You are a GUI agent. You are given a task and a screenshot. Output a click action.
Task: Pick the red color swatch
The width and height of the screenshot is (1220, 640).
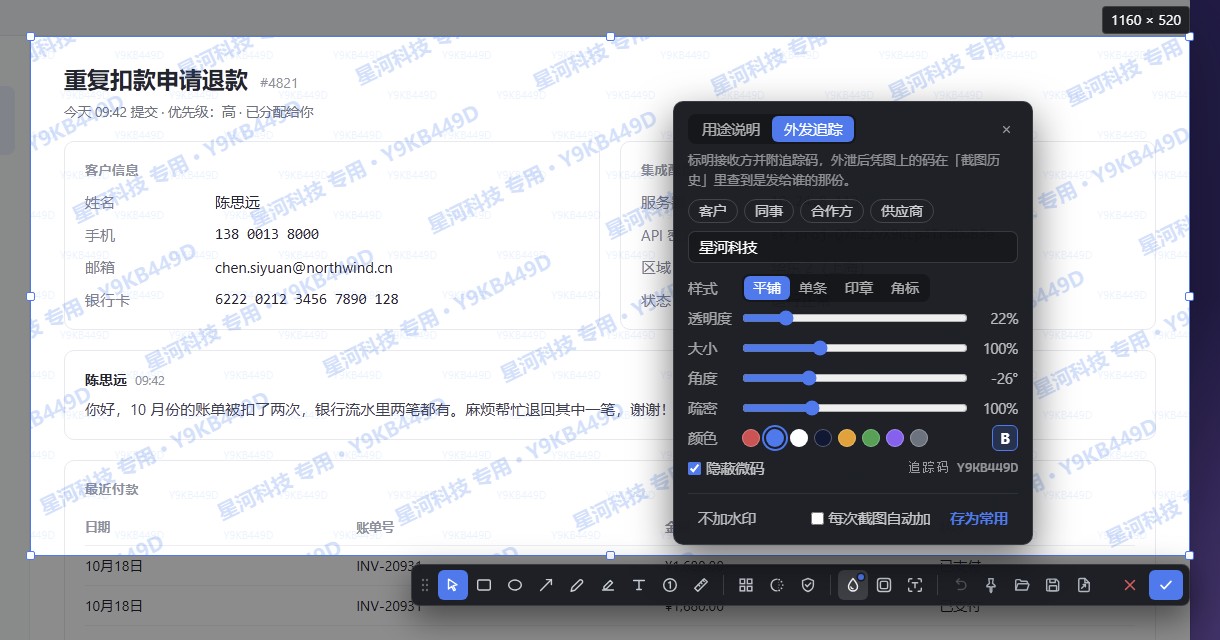tap(751, 438)
